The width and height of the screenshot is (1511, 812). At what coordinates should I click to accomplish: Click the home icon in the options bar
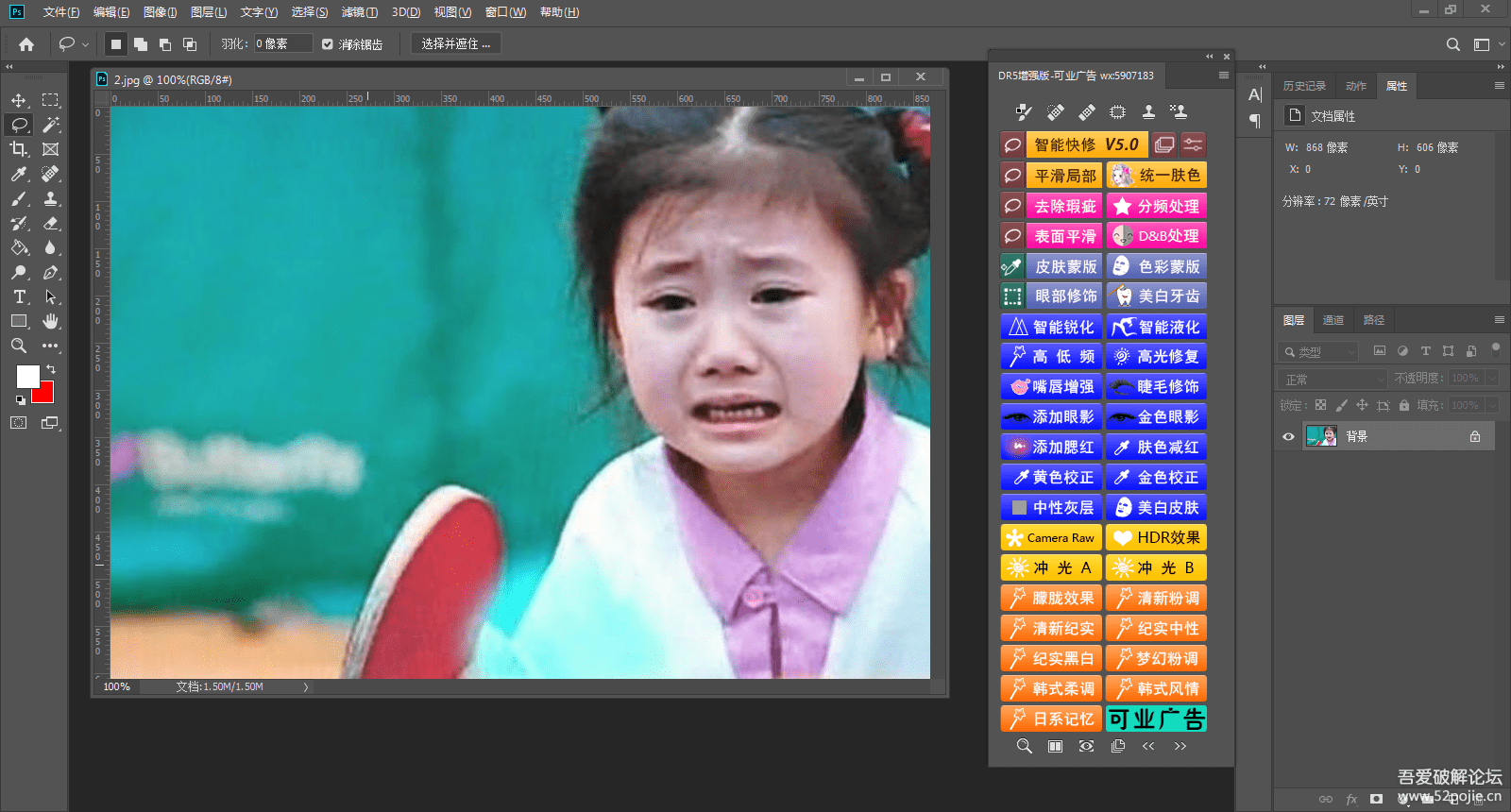(26, 44)
